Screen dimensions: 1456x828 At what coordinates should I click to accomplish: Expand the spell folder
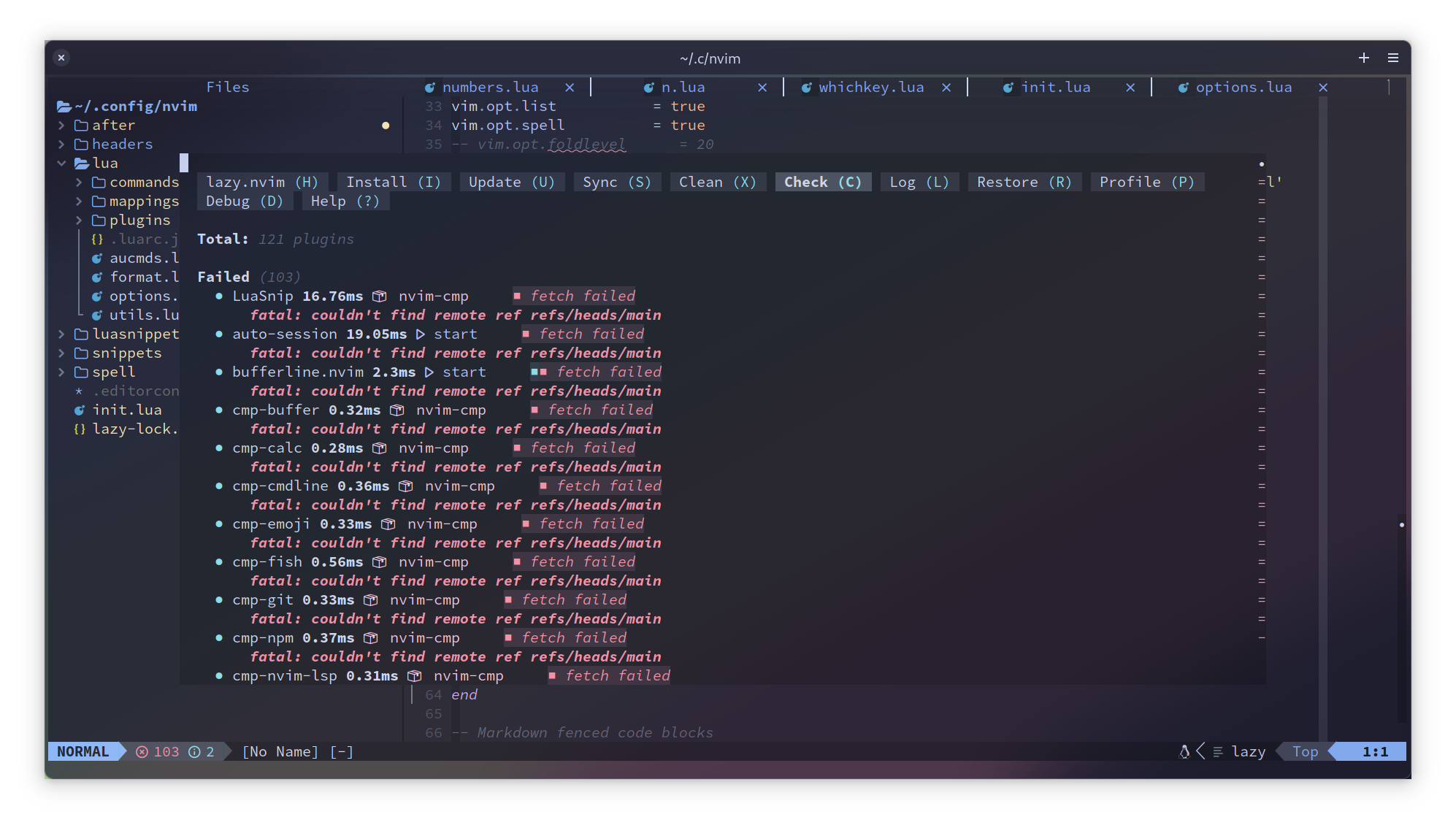pyautogui.click(x=62, y=372)
